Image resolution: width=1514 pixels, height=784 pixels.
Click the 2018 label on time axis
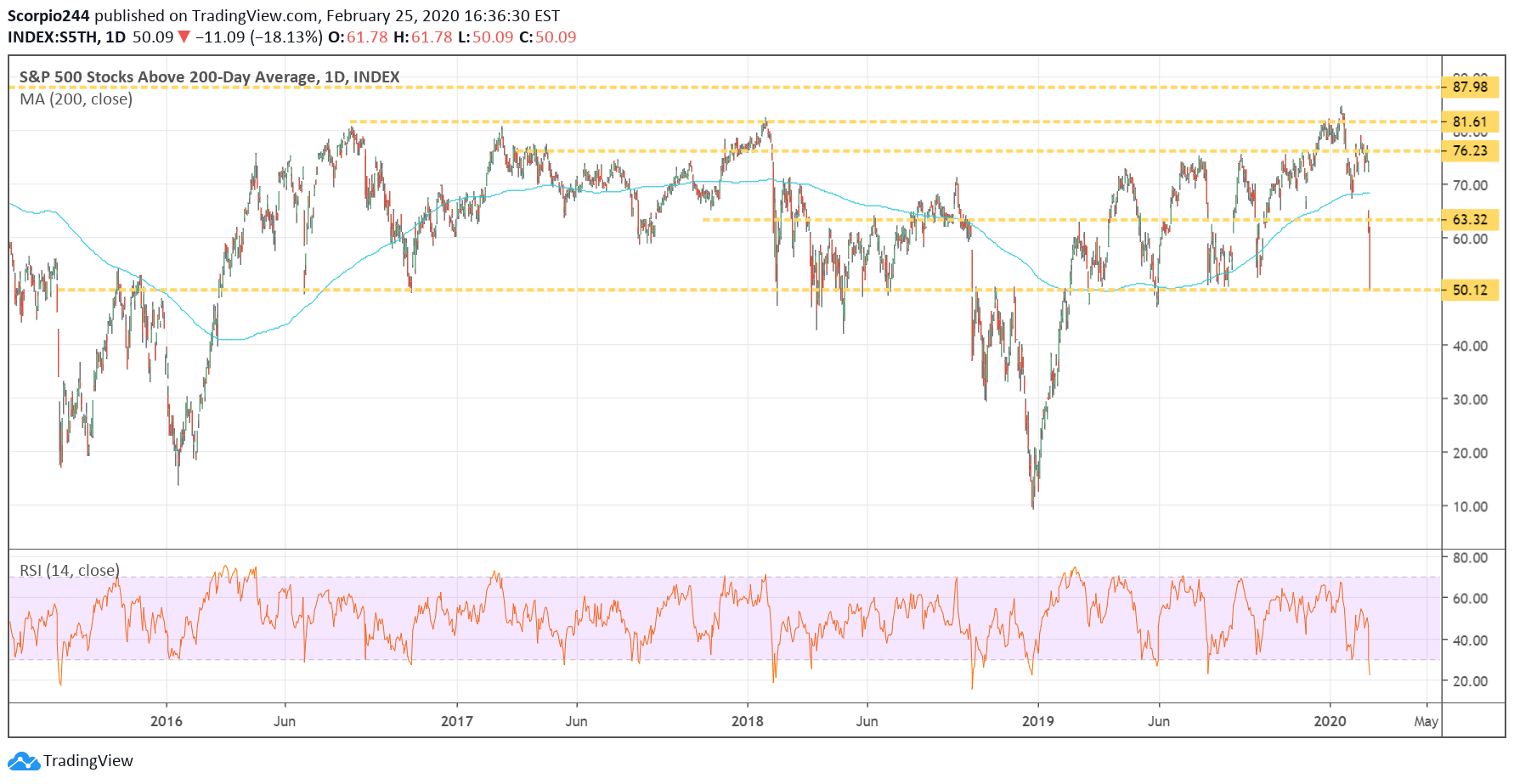[748, 721]
